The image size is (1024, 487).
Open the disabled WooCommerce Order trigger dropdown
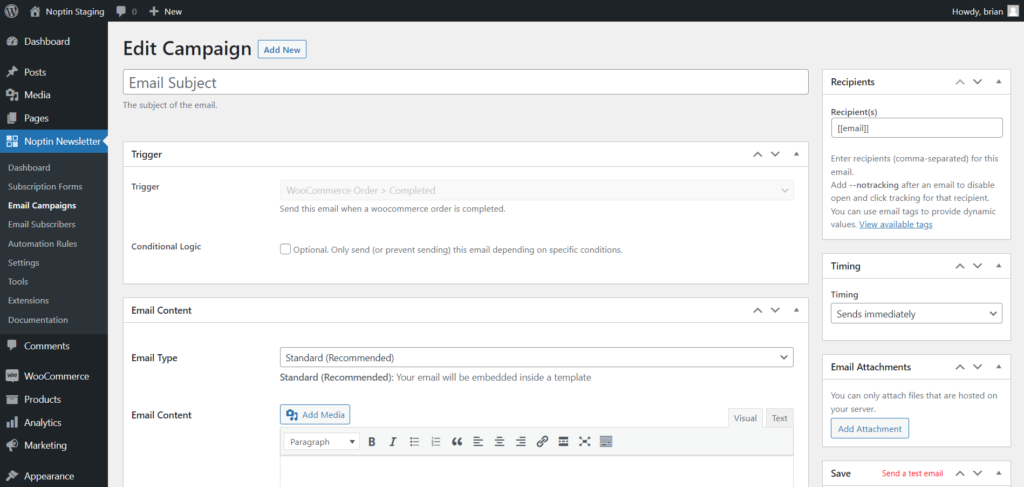[x=537, y=190]
